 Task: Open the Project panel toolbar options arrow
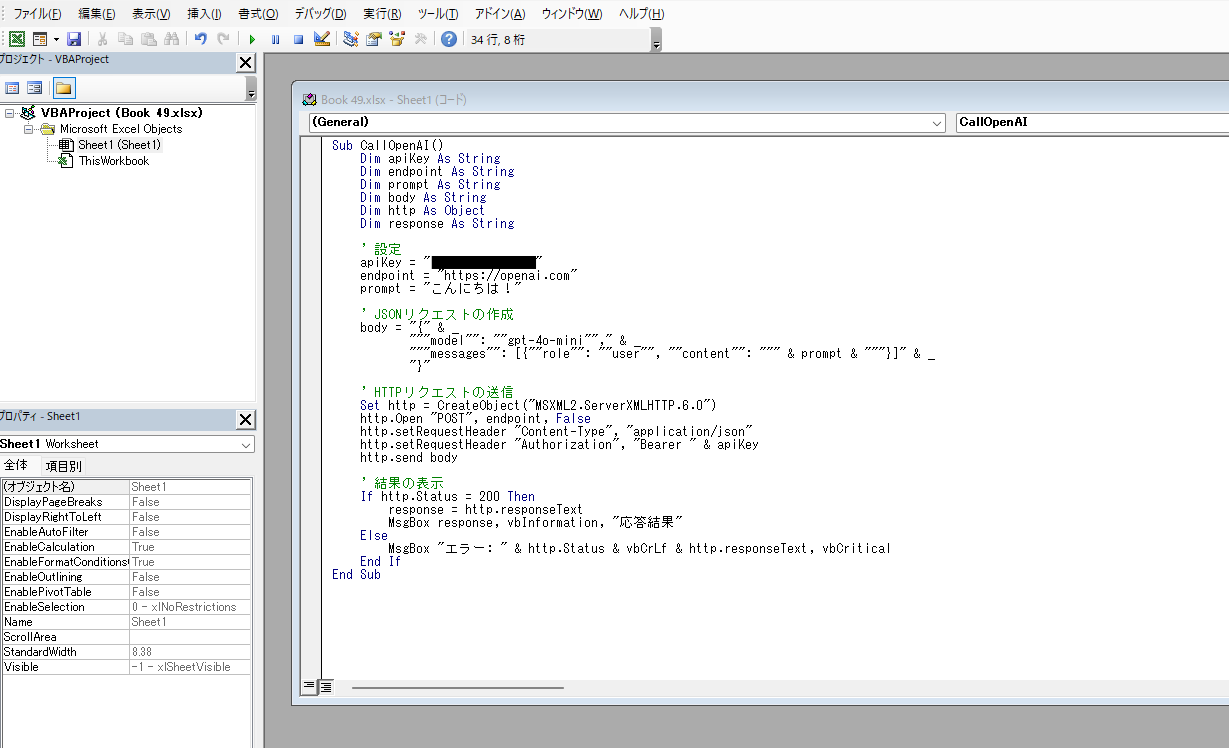251,89
